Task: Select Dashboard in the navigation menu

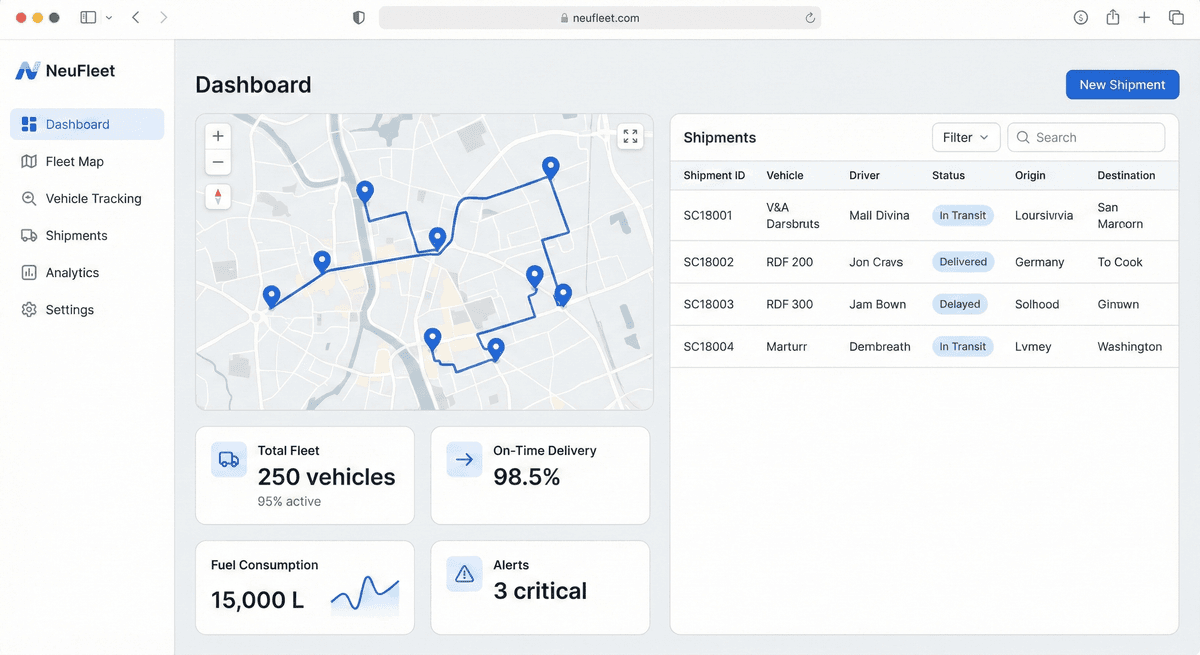Action: click(79, 123)
